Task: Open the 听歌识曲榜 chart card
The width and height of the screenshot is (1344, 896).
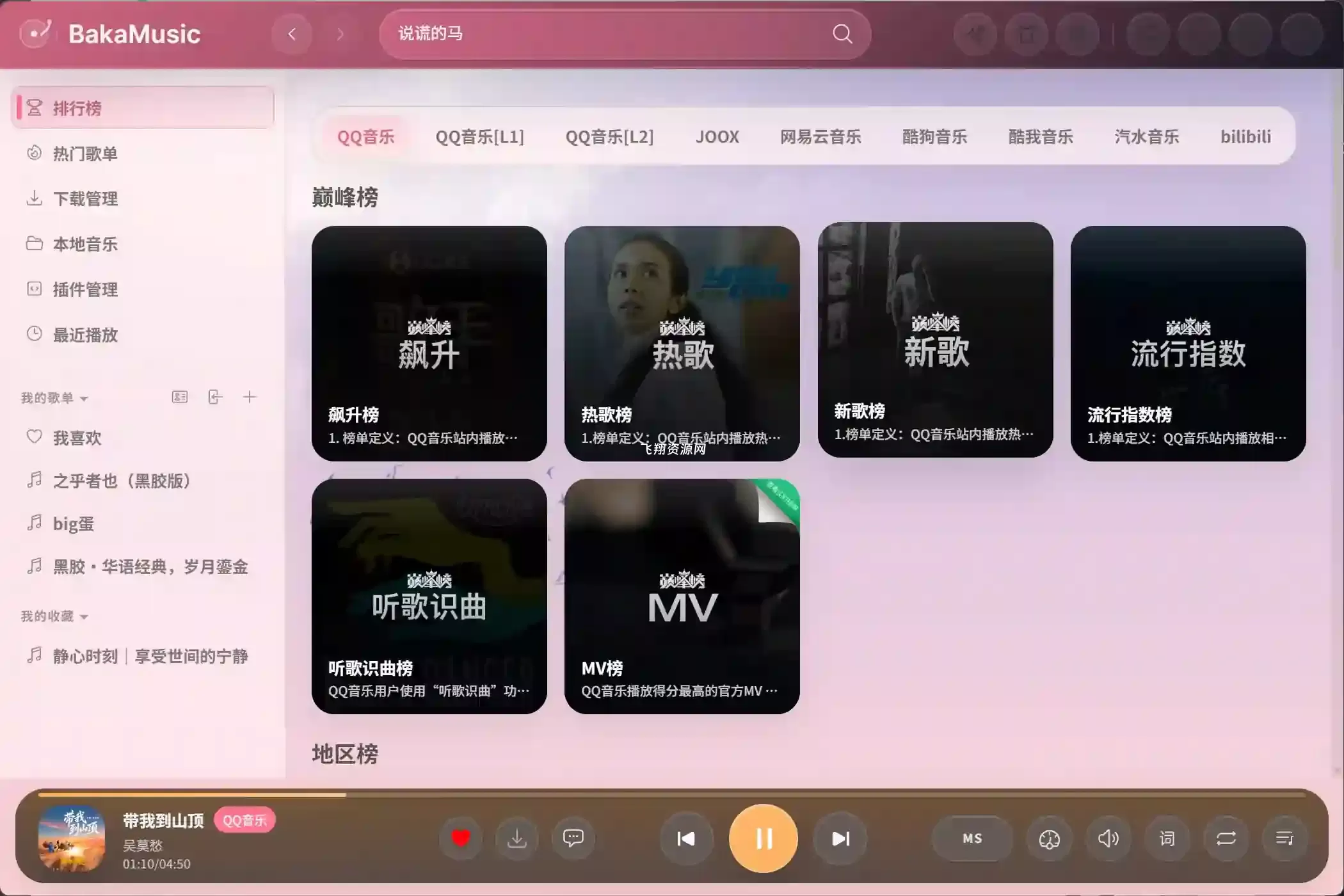Action: click(x=429, y=596)
